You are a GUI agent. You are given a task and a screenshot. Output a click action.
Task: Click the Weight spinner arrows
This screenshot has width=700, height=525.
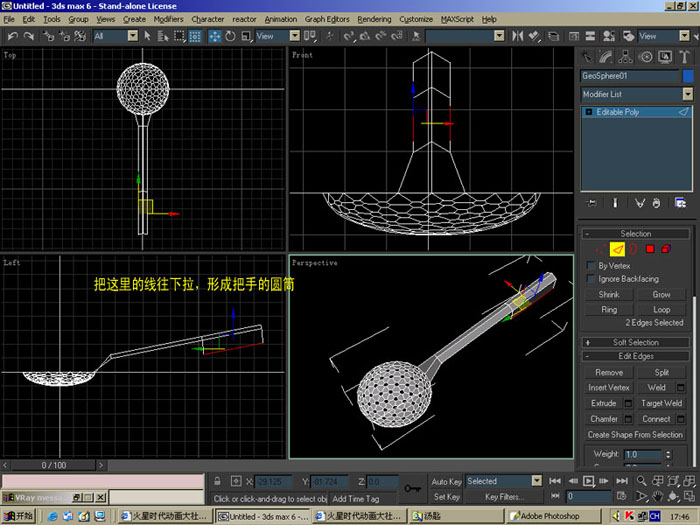pyautogui.click(x=668, y=454)
